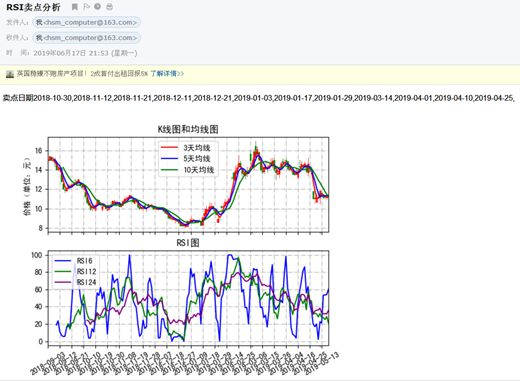Flag this email with the flag icon
520x381 pixels.
(x=86, y=7)
